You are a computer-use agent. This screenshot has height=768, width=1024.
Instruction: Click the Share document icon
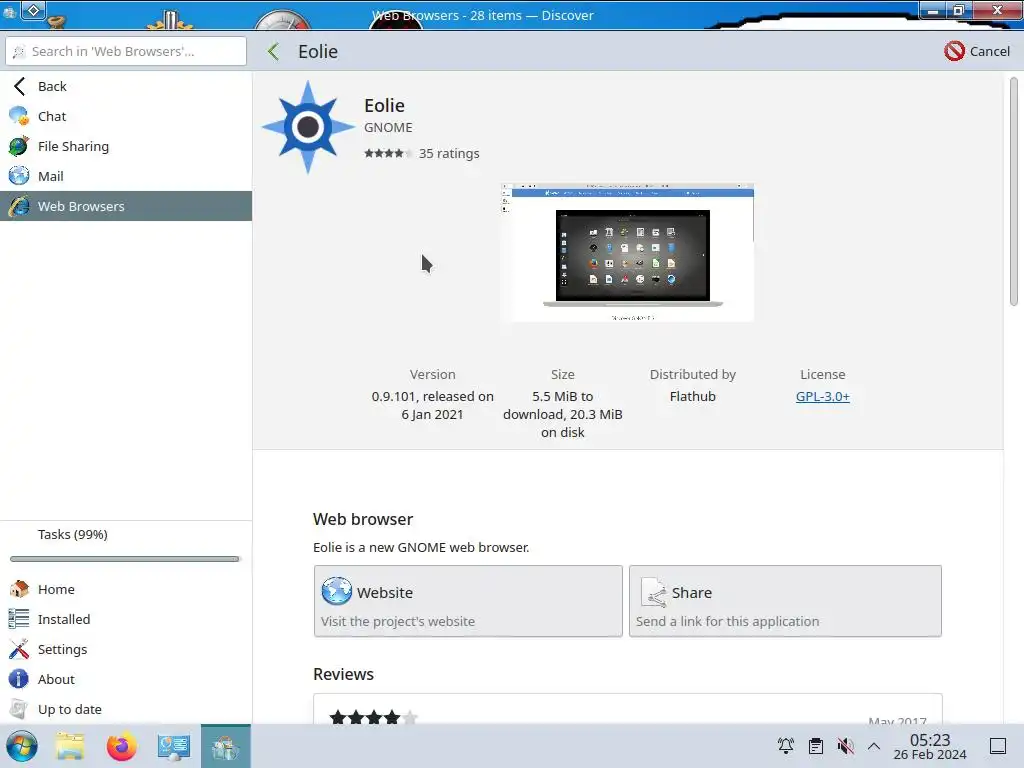tap(653, 592)
